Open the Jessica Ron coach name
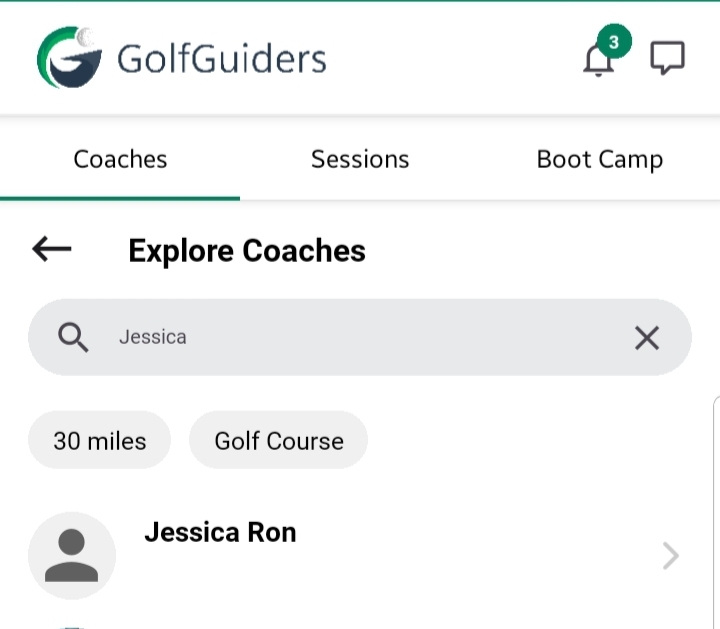Image resolution: width=720 pixels, height=629 pixels. click(220, 532)
